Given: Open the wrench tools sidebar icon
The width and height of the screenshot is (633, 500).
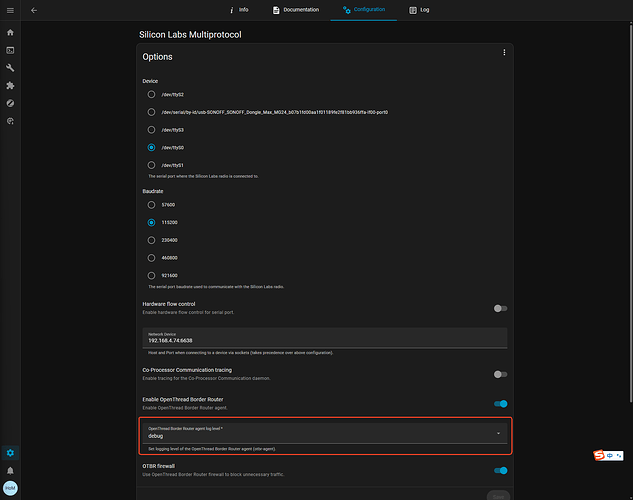Looking at the screenshot, I should [10, 68].
